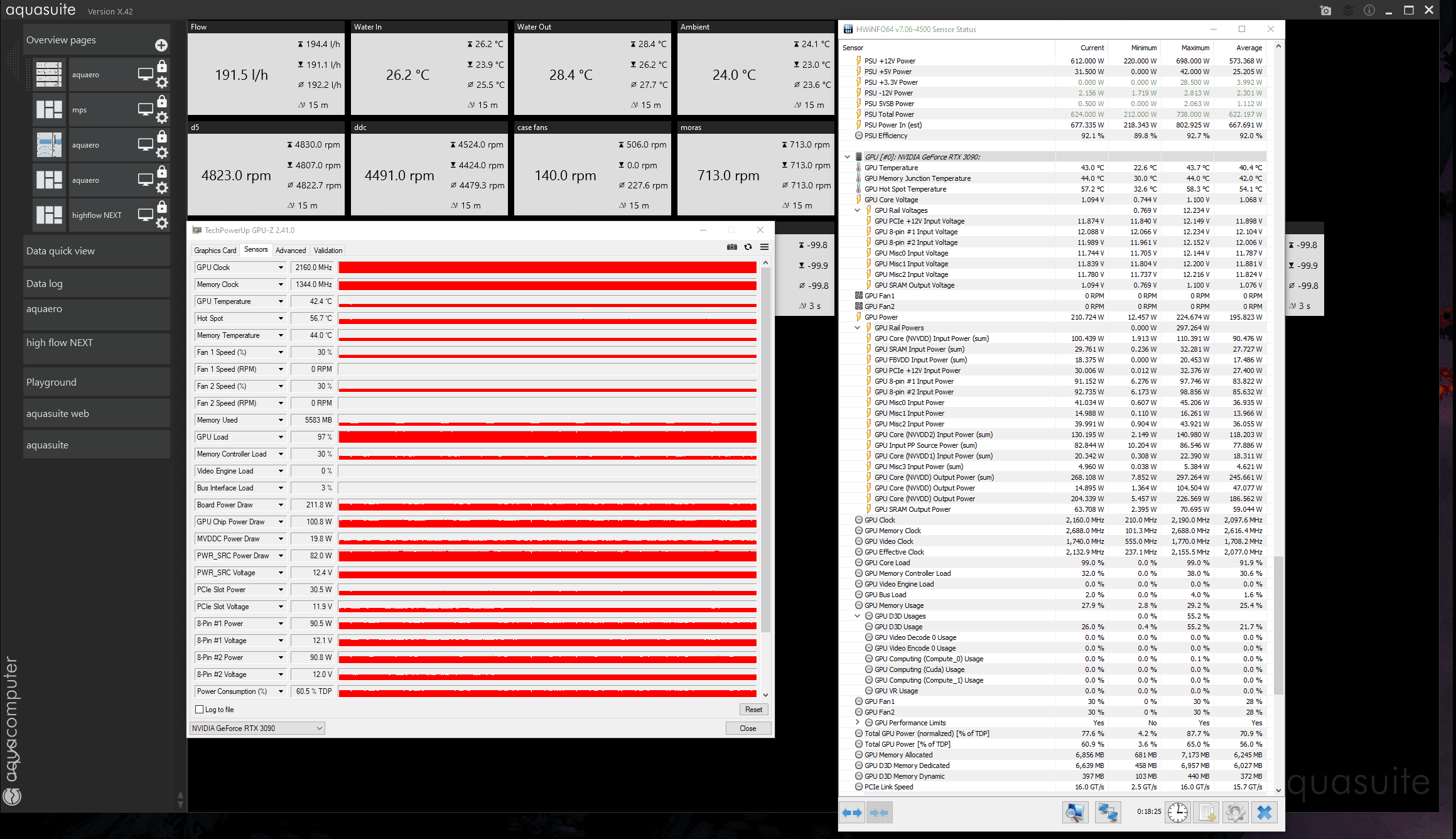The image size is (1456, 839).
Task: Open the HWiNFO settings gear icon
Action: pyautogui.click(x=1235, y=812)
